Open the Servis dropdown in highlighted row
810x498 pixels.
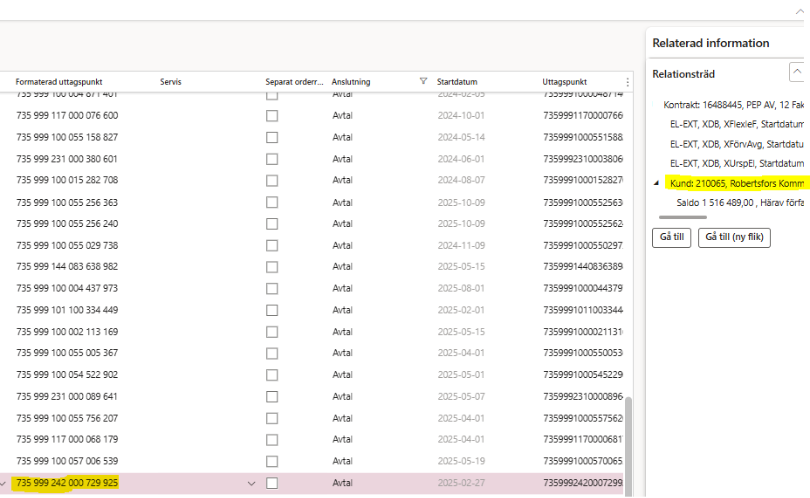[x=251, y=483]
